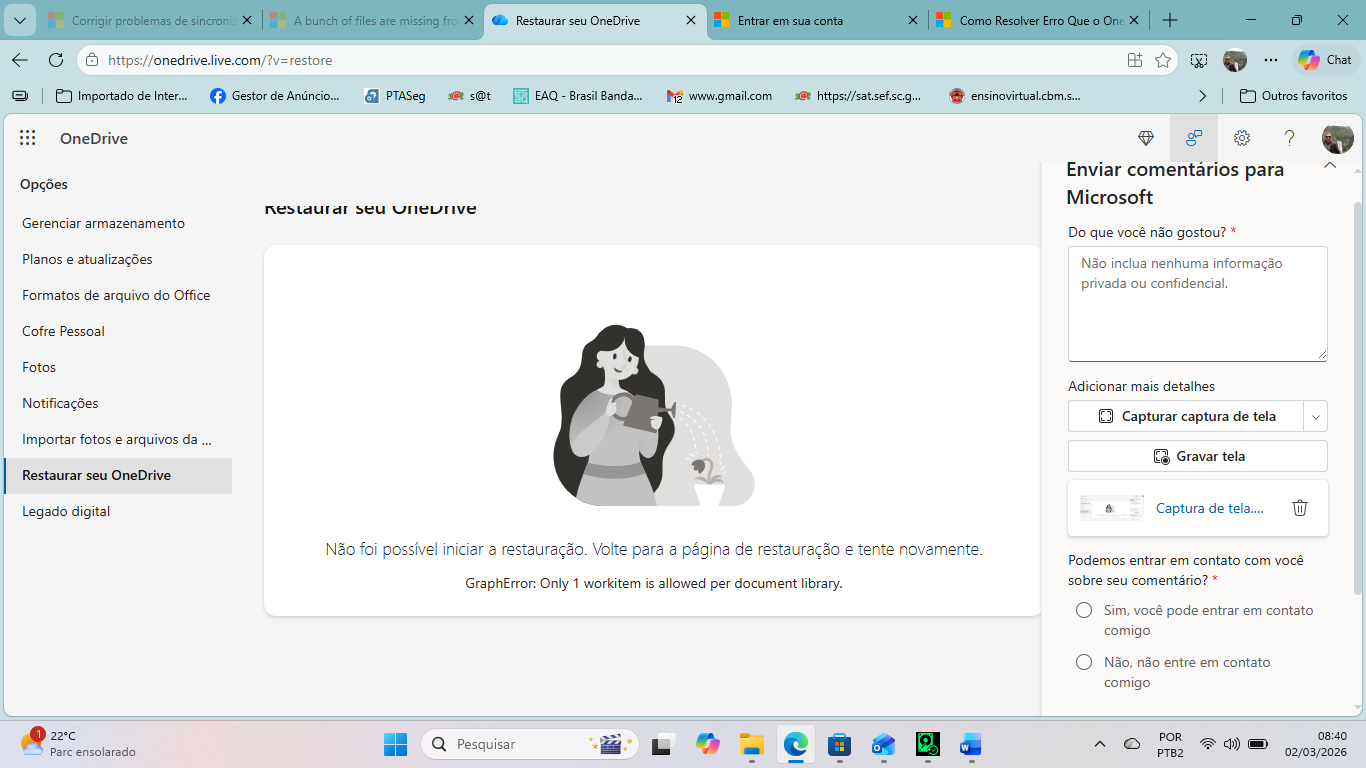Click the browser address bar URL
The height and width of the screenshot is (768, 1366).
(x=220, y=60)
